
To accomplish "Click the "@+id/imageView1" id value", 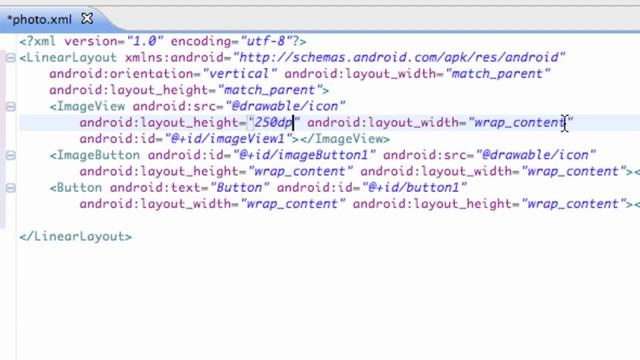I will [x=231, y=139].
